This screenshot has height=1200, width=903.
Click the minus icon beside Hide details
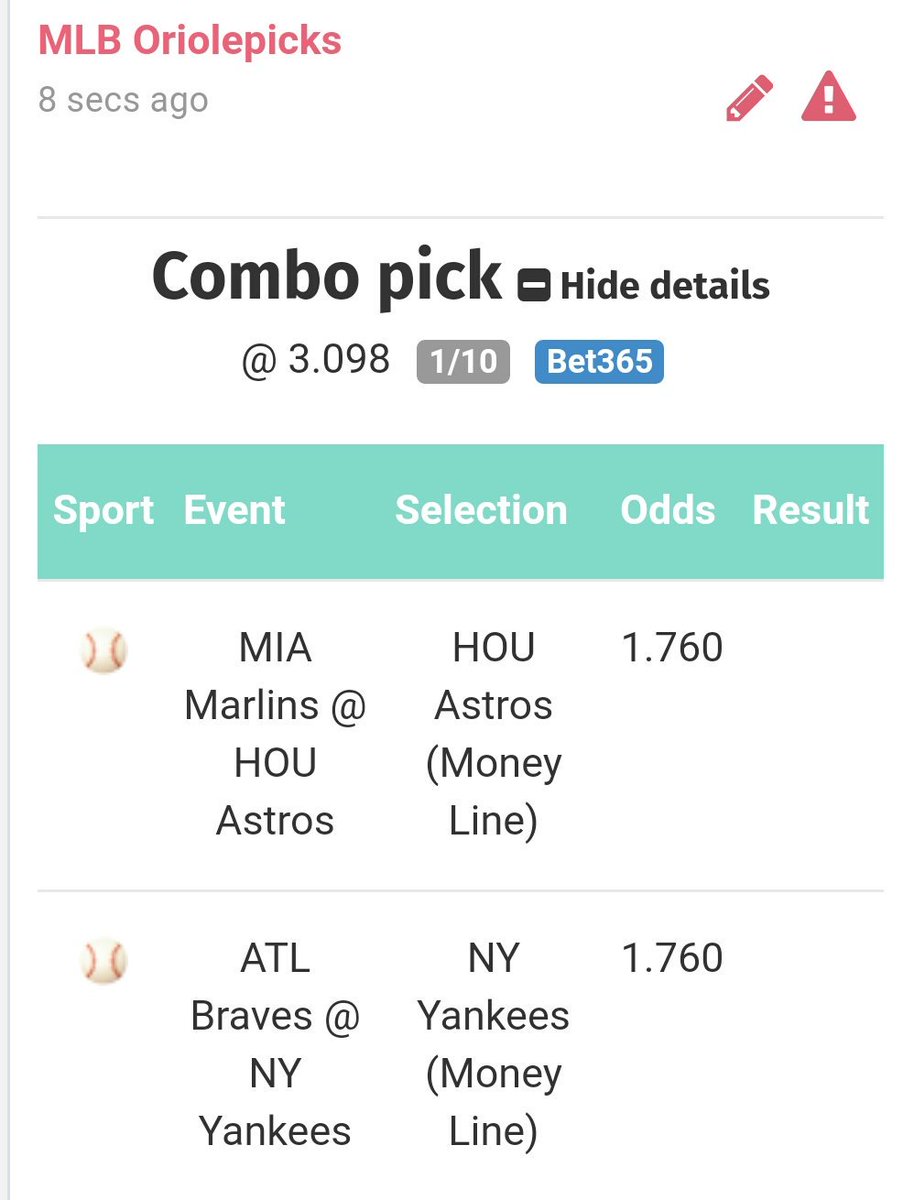click(534, 287)
